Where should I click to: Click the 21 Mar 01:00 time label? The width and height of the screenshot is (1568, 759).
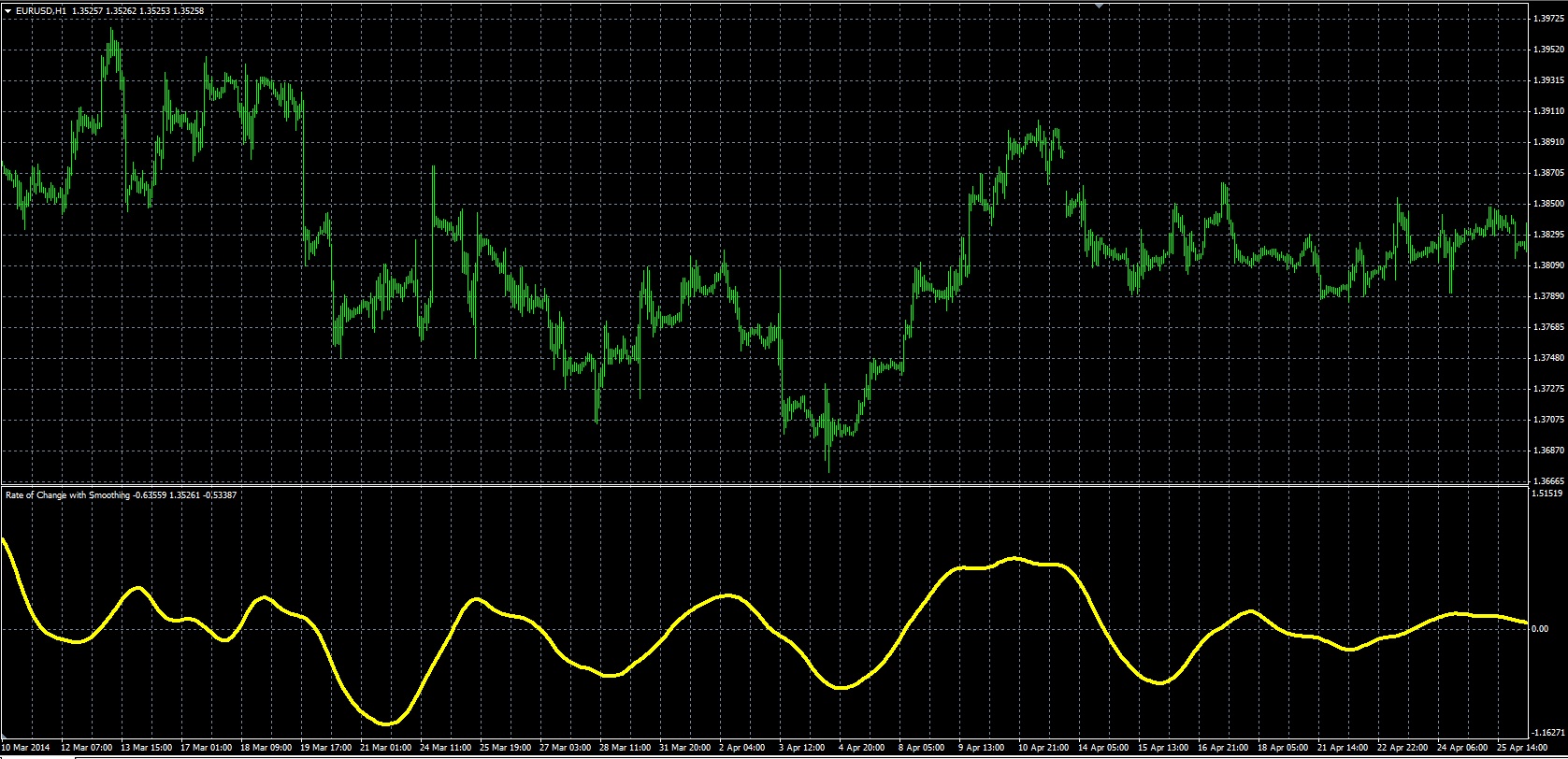pos(386,748)
